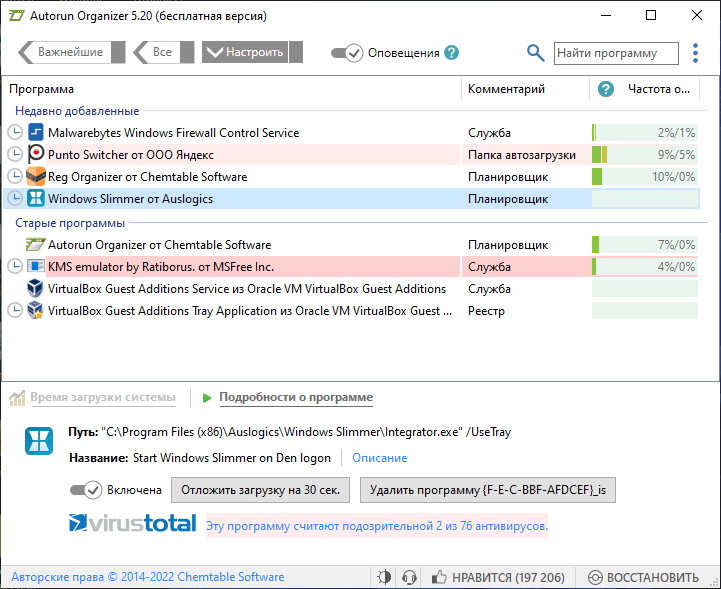Click green play arrow near Подробности о программе
This screenshot has width=721, height=589.
click(x=207, y=397)
